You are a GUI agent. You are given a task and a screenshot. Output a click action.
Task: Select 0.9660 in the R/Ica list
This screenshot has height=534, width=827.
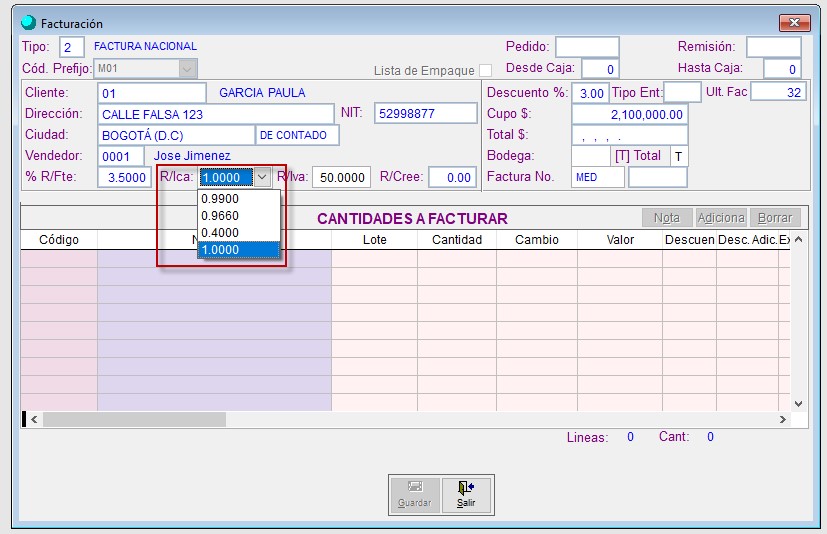point(238,216)
